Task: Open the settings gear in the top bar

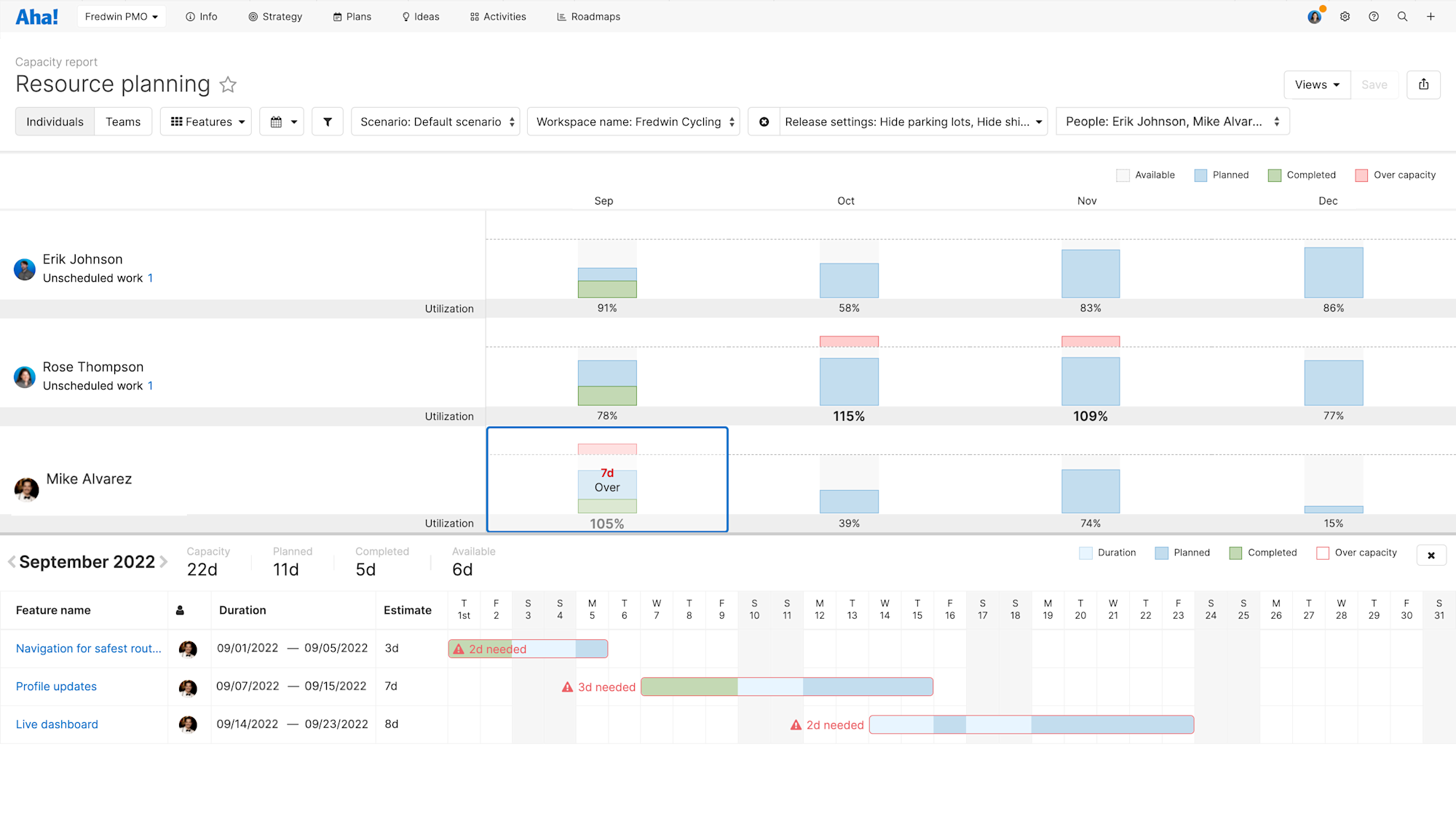Action: 1345,16
